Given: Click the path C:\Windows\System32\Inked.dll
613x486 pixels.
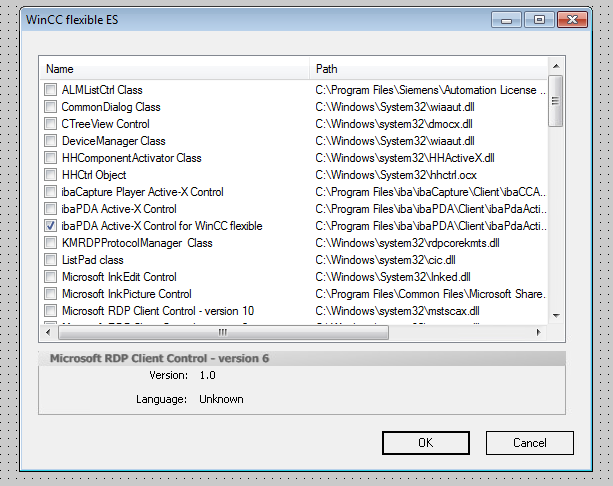Looking at the screenshot, I should coord(393,277).
